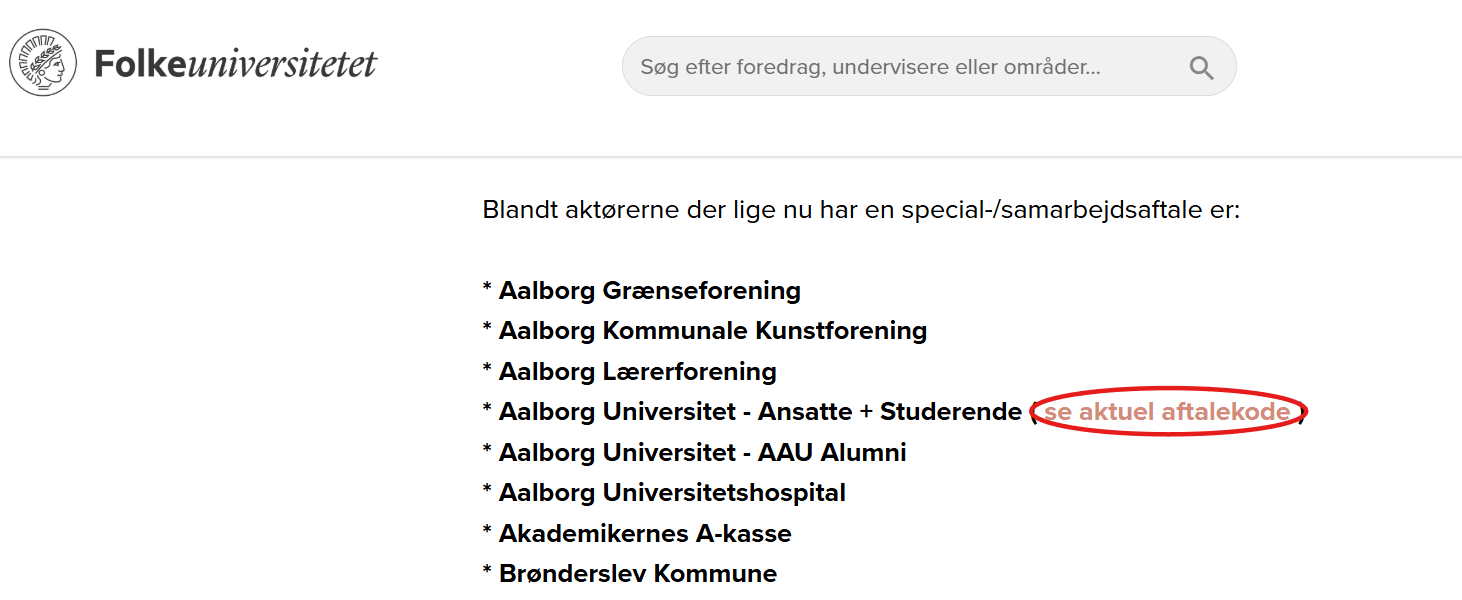
Task: Click 'Aalborg Kommunale Kunstforening' in the list
Action: pyautogui.click(x=712, y=331)
